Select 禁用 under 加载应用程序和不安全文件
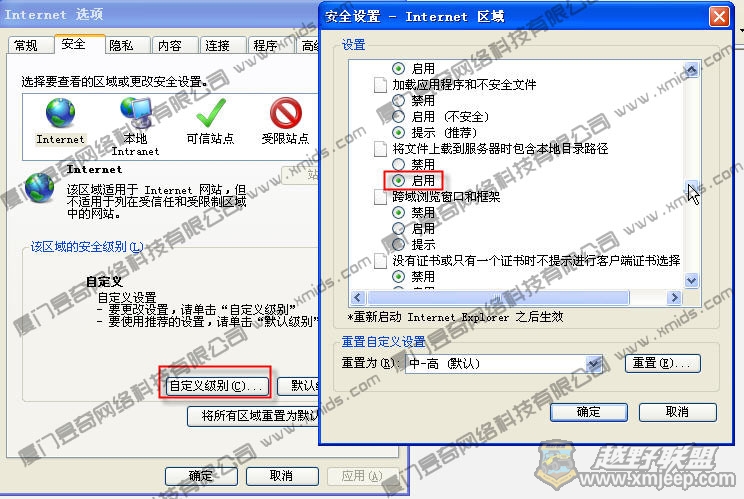 pos(399,101)
